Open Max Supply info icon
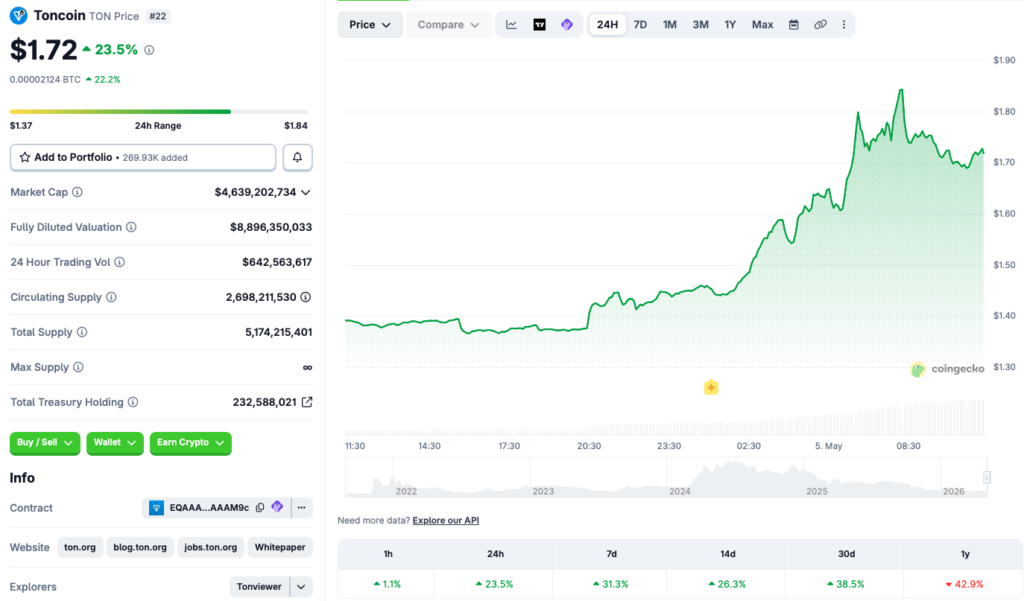Screen dimensions: 1024x601 [x=78, y=367]
